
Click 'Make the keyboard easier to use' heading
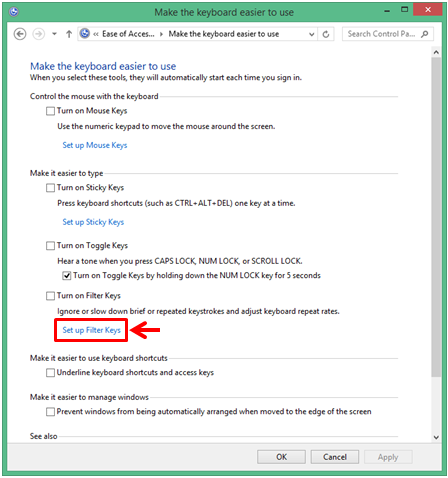click(x=103, y=66)
